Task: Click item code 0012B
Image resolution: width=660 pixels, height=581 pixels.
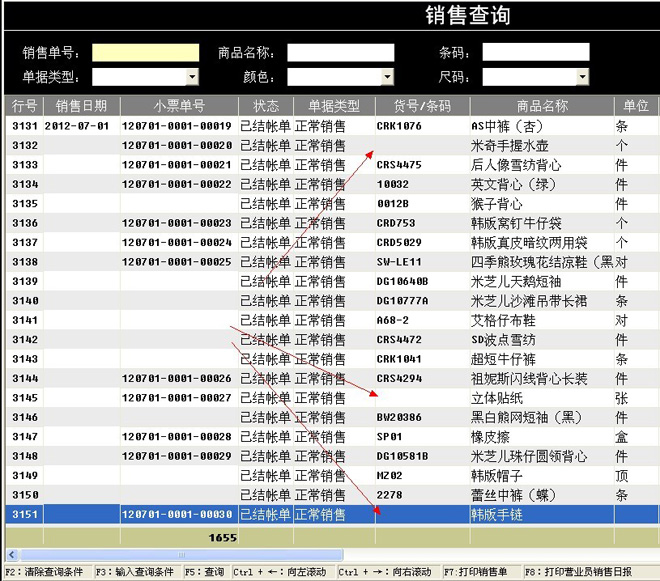Action: 393,203
